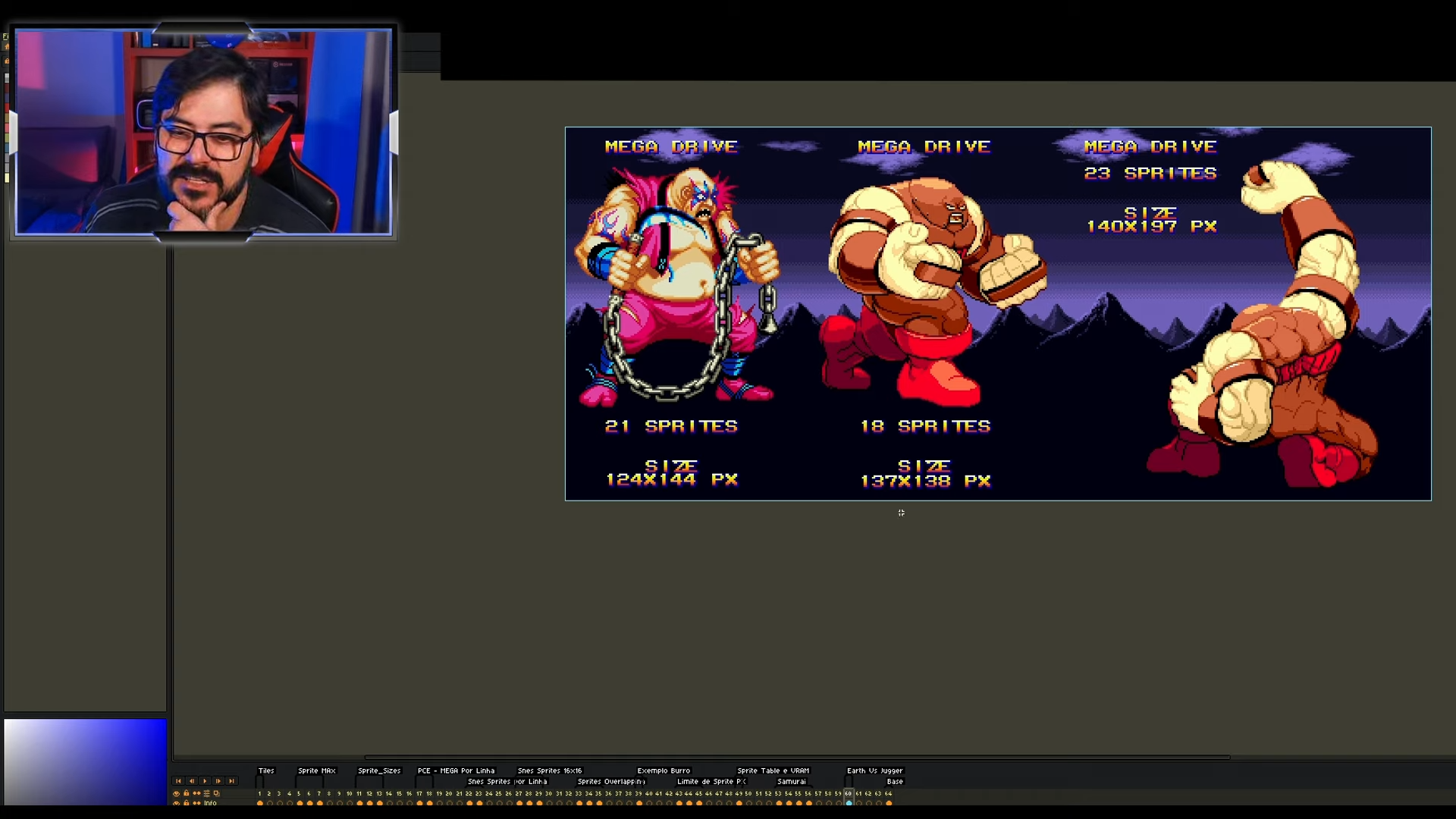Image resolution: width=1456 pixels, height=819 pixels.
Task: Select the Limite de Sprite PX tag
Action: click(711, 781)
